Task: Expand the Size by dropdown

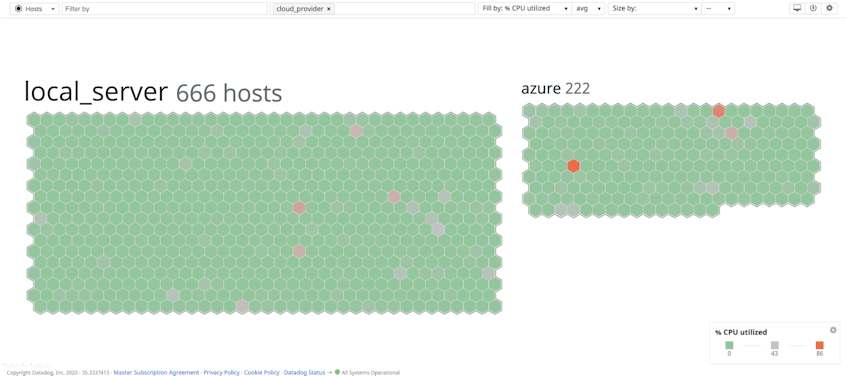Action: tap(654, 9)
